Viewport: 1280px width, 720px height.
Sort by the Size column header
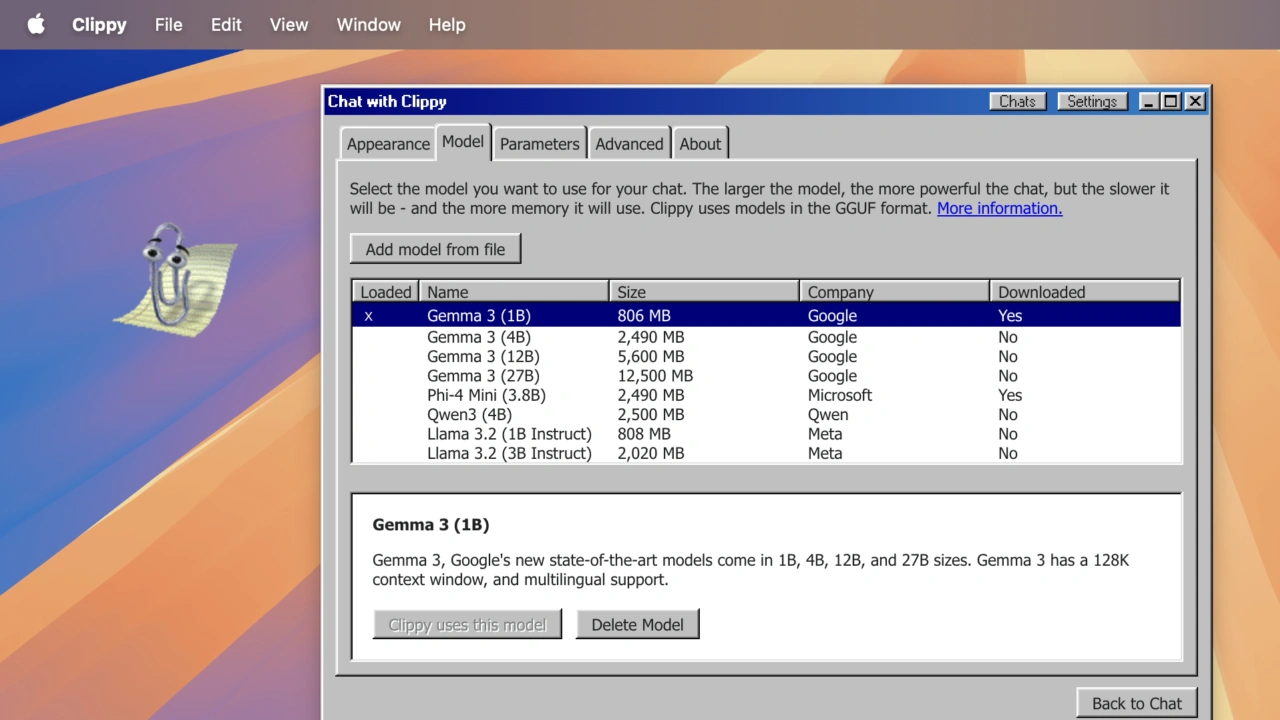click(703, 292)
